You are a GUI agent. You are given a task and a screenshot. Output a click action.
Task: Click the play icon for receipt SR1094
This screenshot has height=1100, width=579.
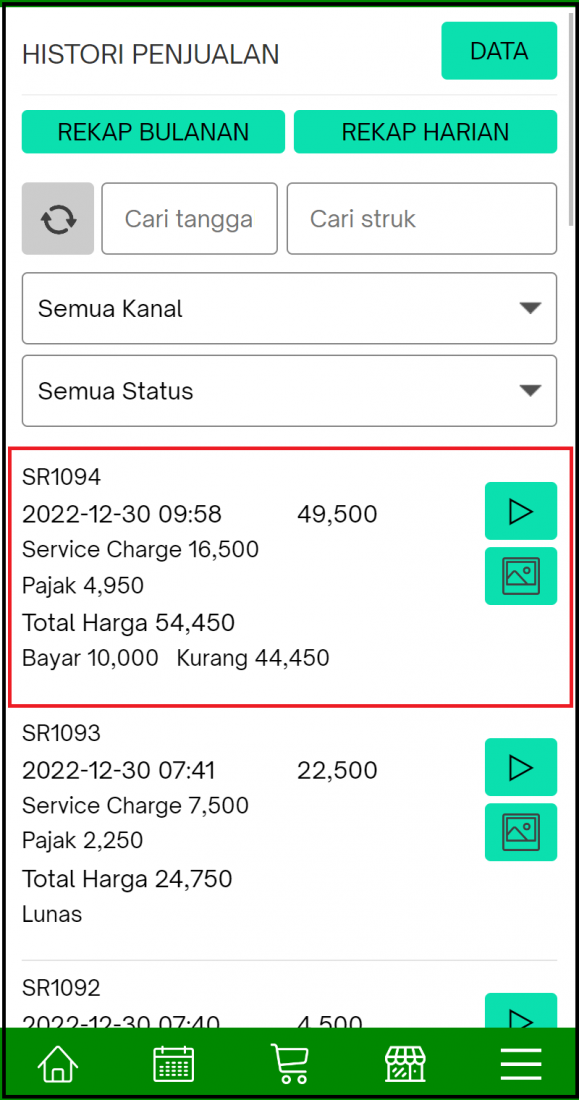(520, 511)
